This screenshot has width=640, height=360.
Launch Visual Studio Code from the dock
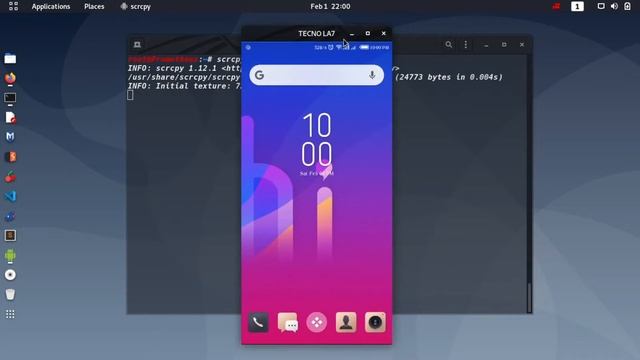coord(10,196)
